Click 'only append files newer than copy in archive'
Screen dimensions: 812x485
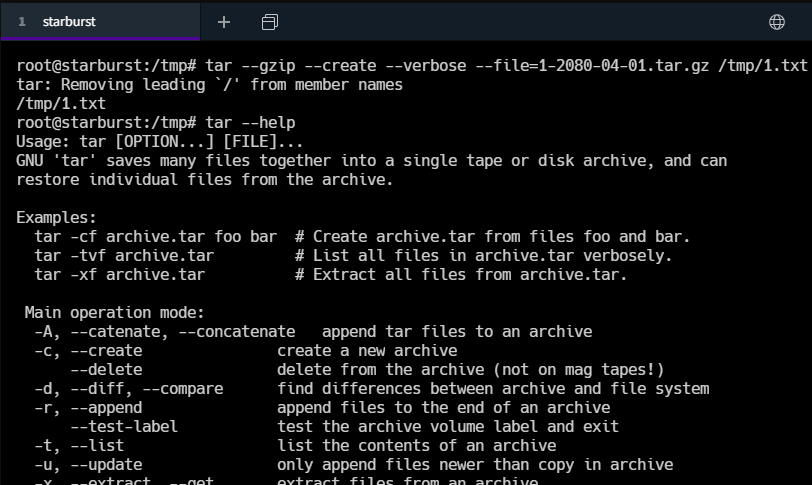pos(475,465)
